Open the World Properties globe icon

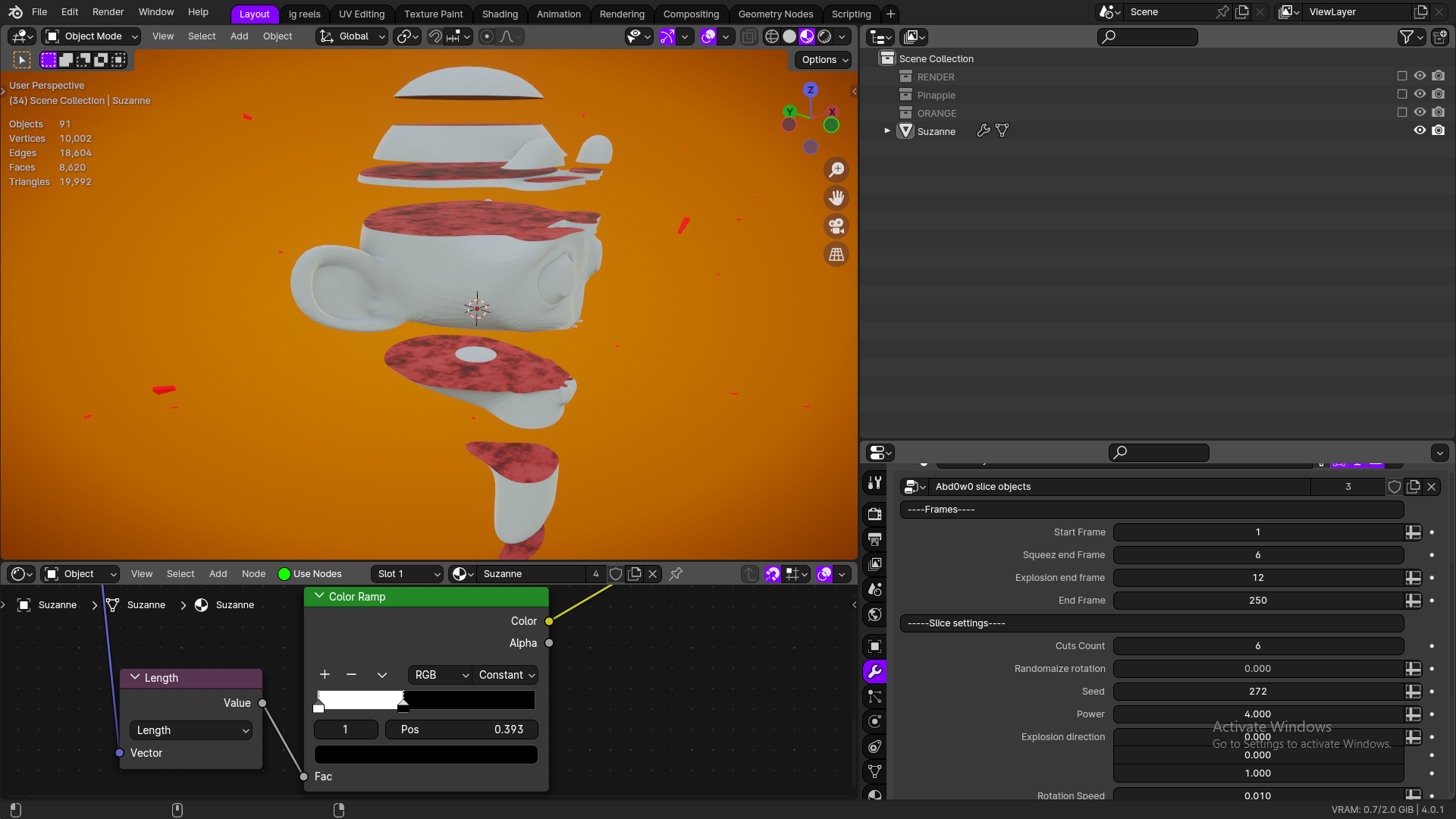(x=875, y=614)
